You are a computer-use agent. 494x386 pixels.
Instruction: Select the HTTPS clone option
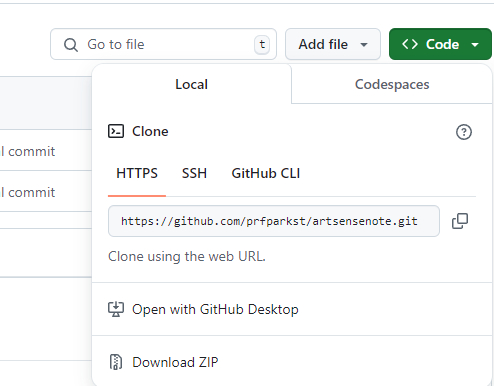coord(137,173)
